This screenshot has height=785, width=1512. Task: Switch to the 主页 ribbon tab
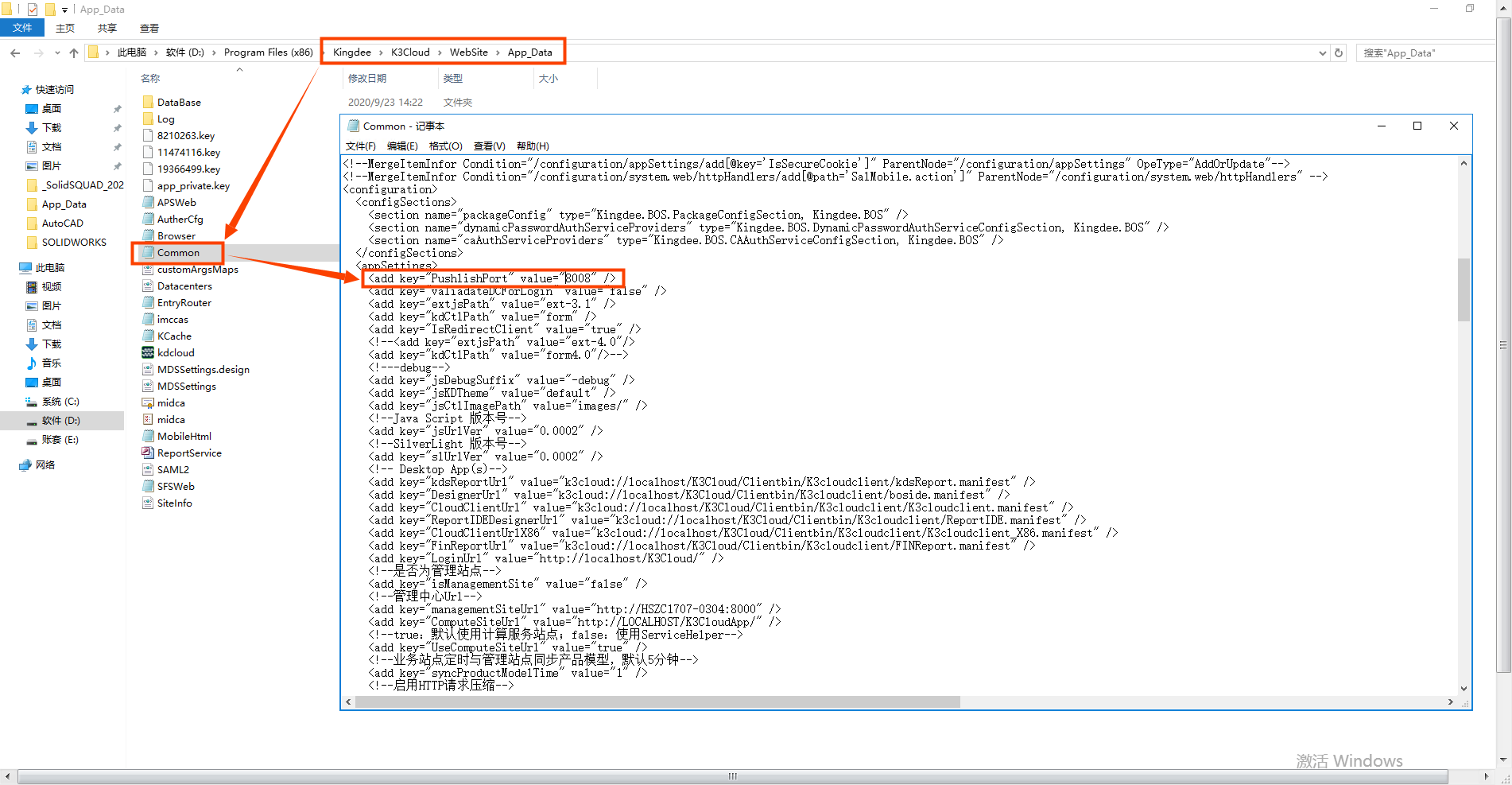click(x=65, y=28)
